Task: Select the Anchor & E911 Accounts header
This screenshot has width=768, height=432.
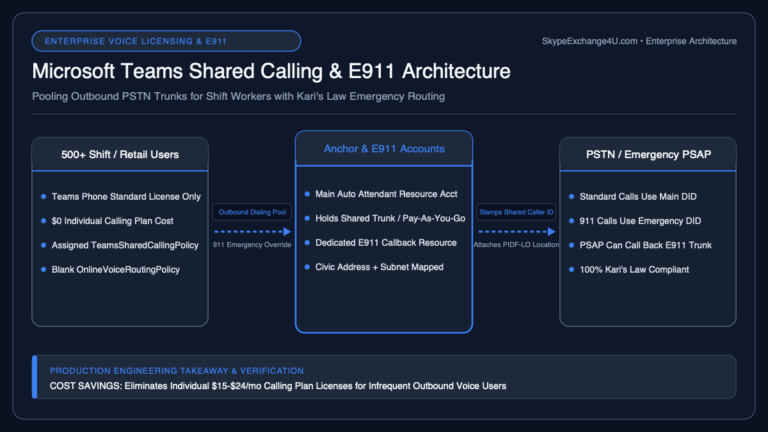Action: pos(384,148)
